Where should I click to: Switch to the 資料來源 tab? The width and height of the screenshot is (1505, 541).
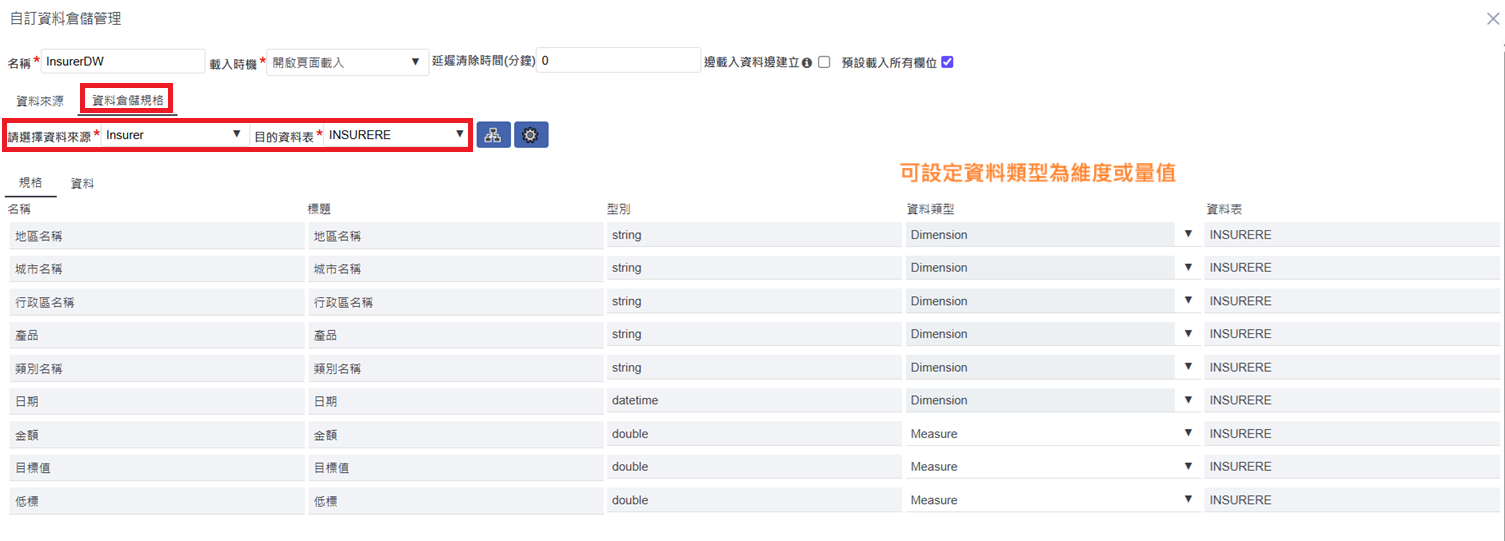(x=40, y=101)
